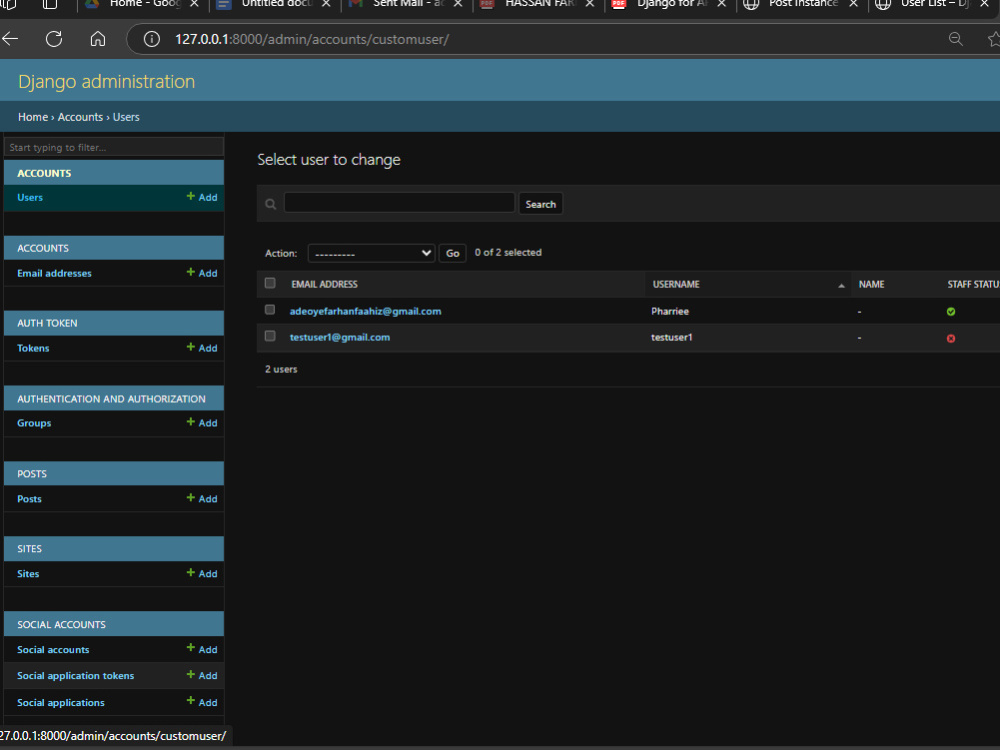Open adeoyefarhanfaahiz@gmail.com user record
1000x750 pixels.
tap(365, 311)
